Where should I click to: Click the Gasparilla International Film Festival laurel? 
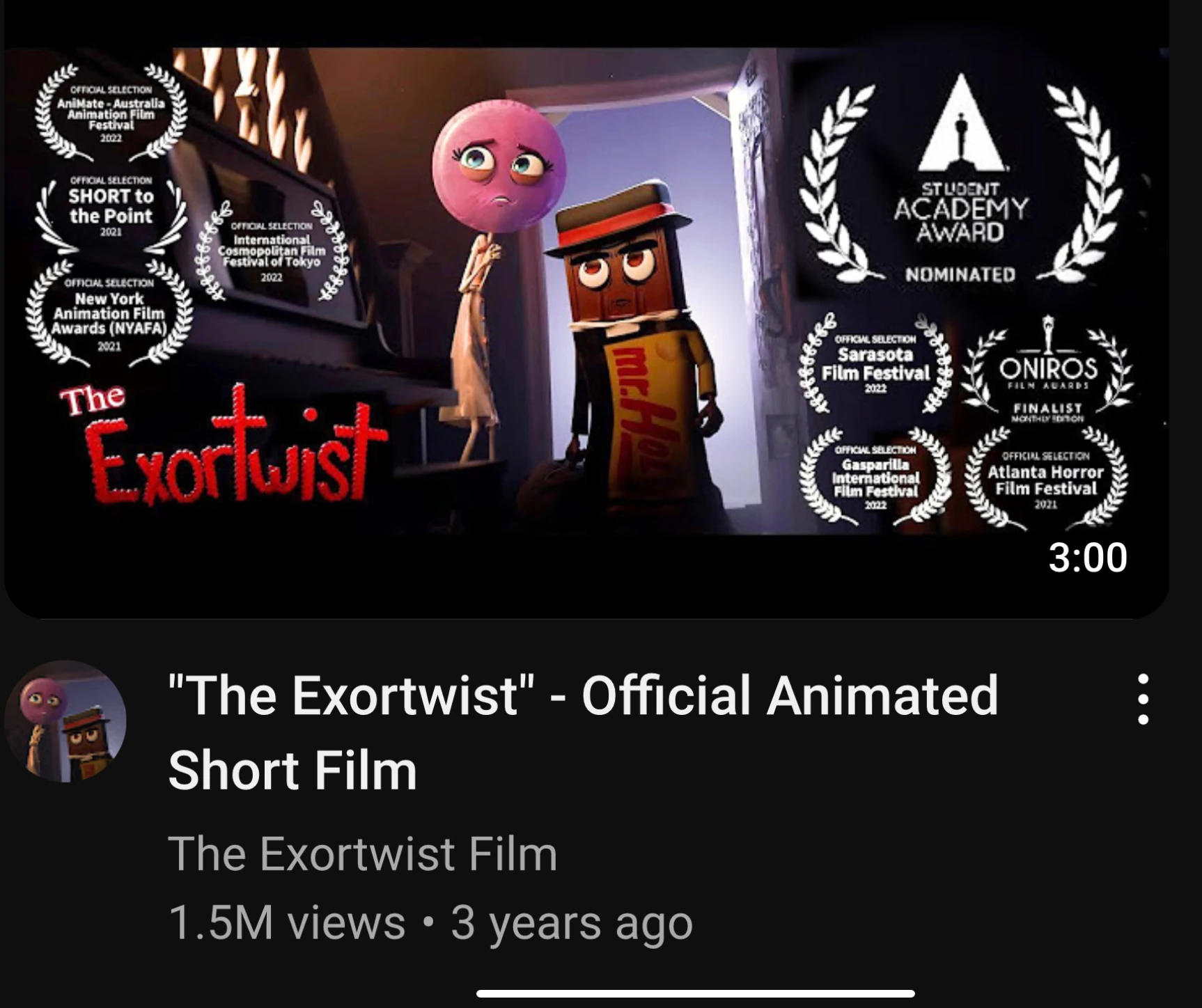pos(875,475)
